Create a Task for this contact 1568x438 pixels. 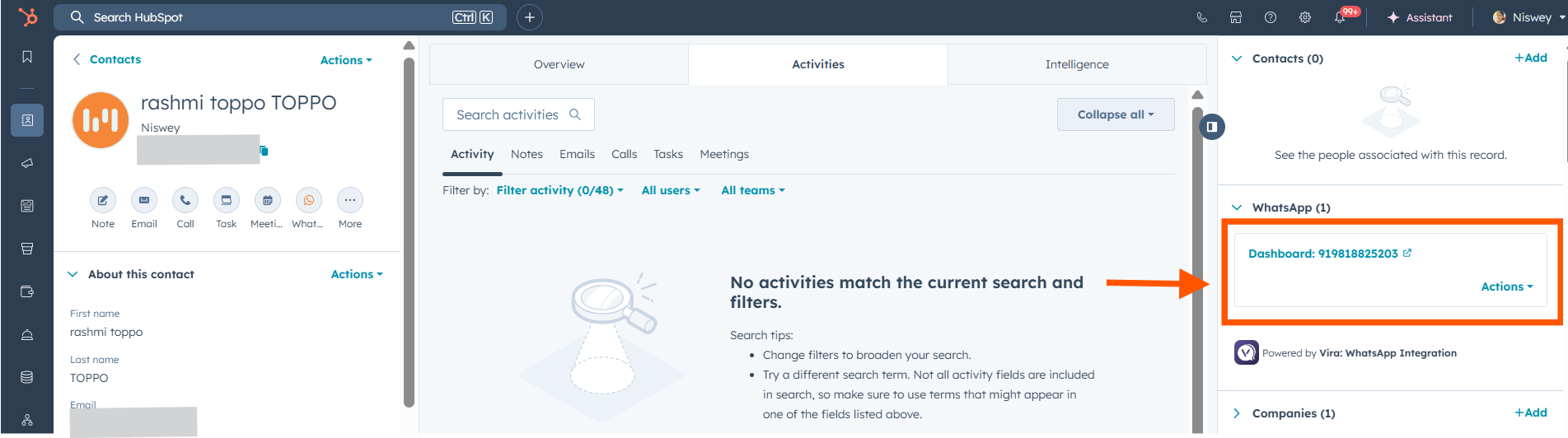coord(227,200)
